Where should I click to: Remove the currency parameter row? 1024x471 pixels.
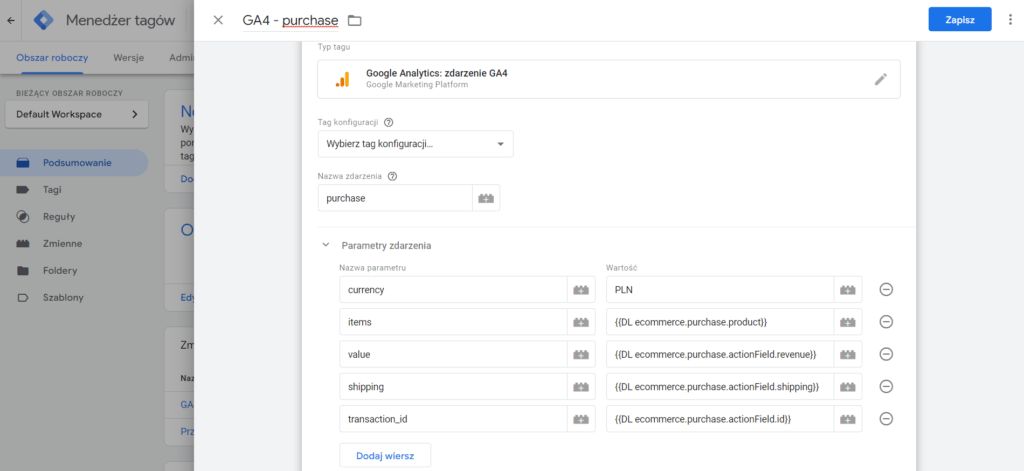pos(886,289)
